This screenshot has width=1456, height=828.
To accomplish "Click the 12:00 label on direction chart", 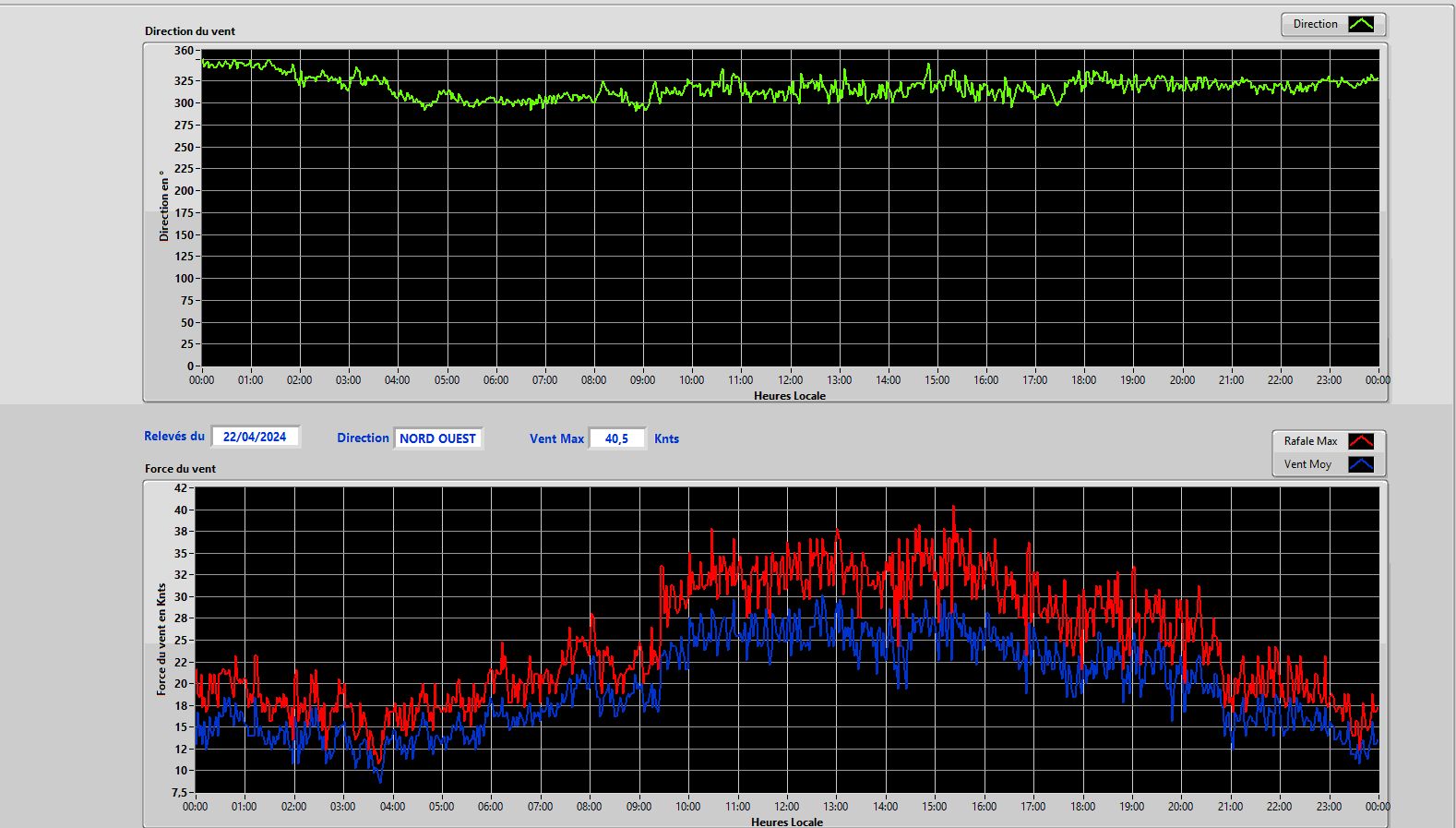I will tap(790, 380).
